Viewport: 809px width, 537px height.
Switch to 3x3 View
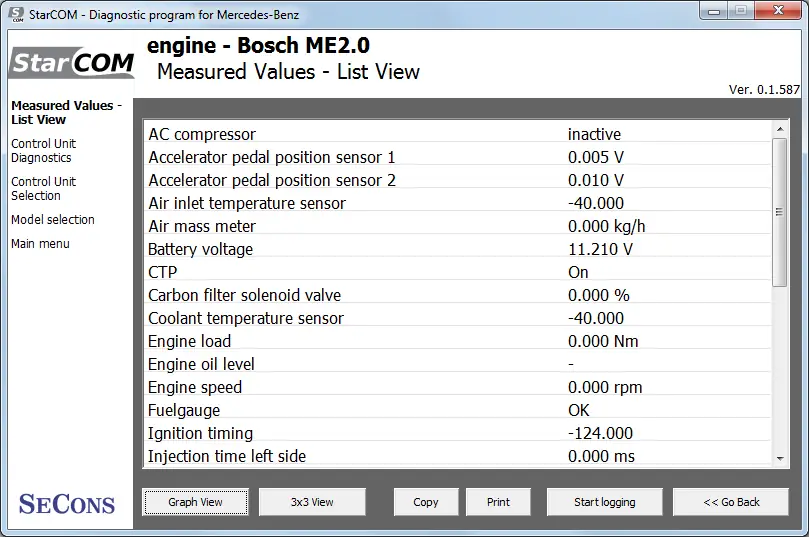click(312, 502)
